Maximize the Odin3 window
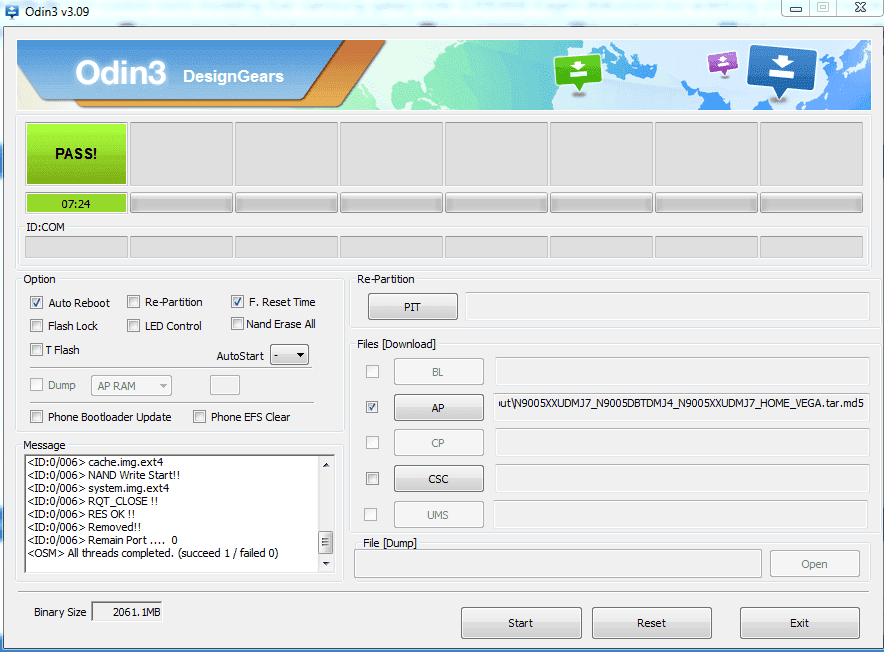 click(823, 7)
